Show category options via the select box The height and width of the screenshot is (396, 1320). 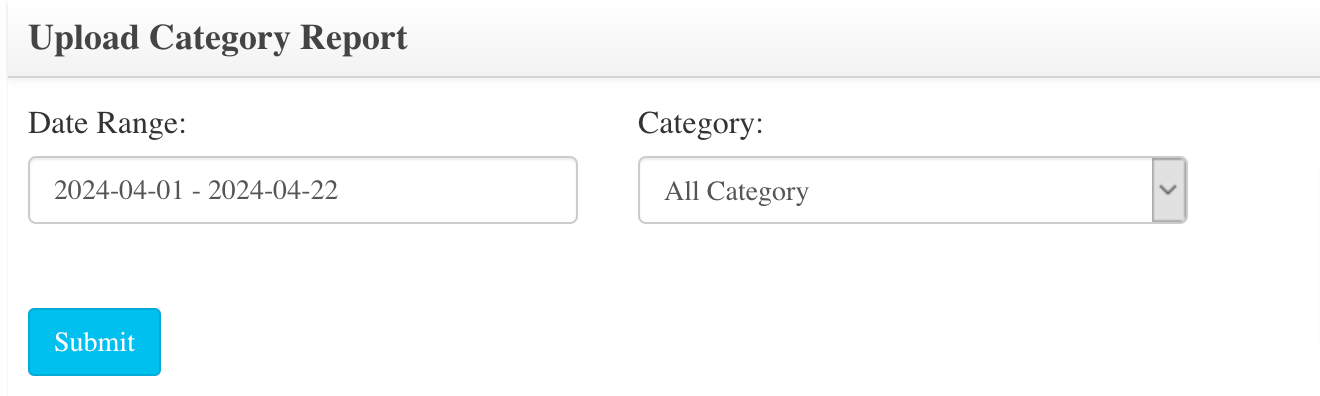pyautogui.click(x=912, y=190)
